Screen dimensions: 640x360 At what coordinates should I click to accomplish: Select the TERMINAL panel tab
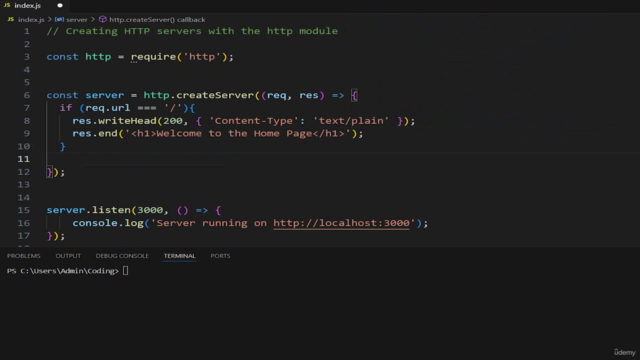coord(180,256)
